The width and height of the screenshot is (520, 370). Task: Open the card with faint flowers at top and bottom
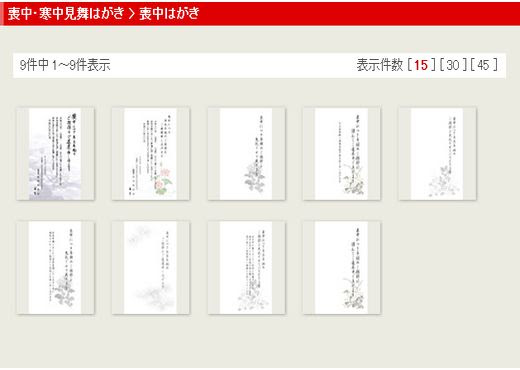[x=151, y=267]
